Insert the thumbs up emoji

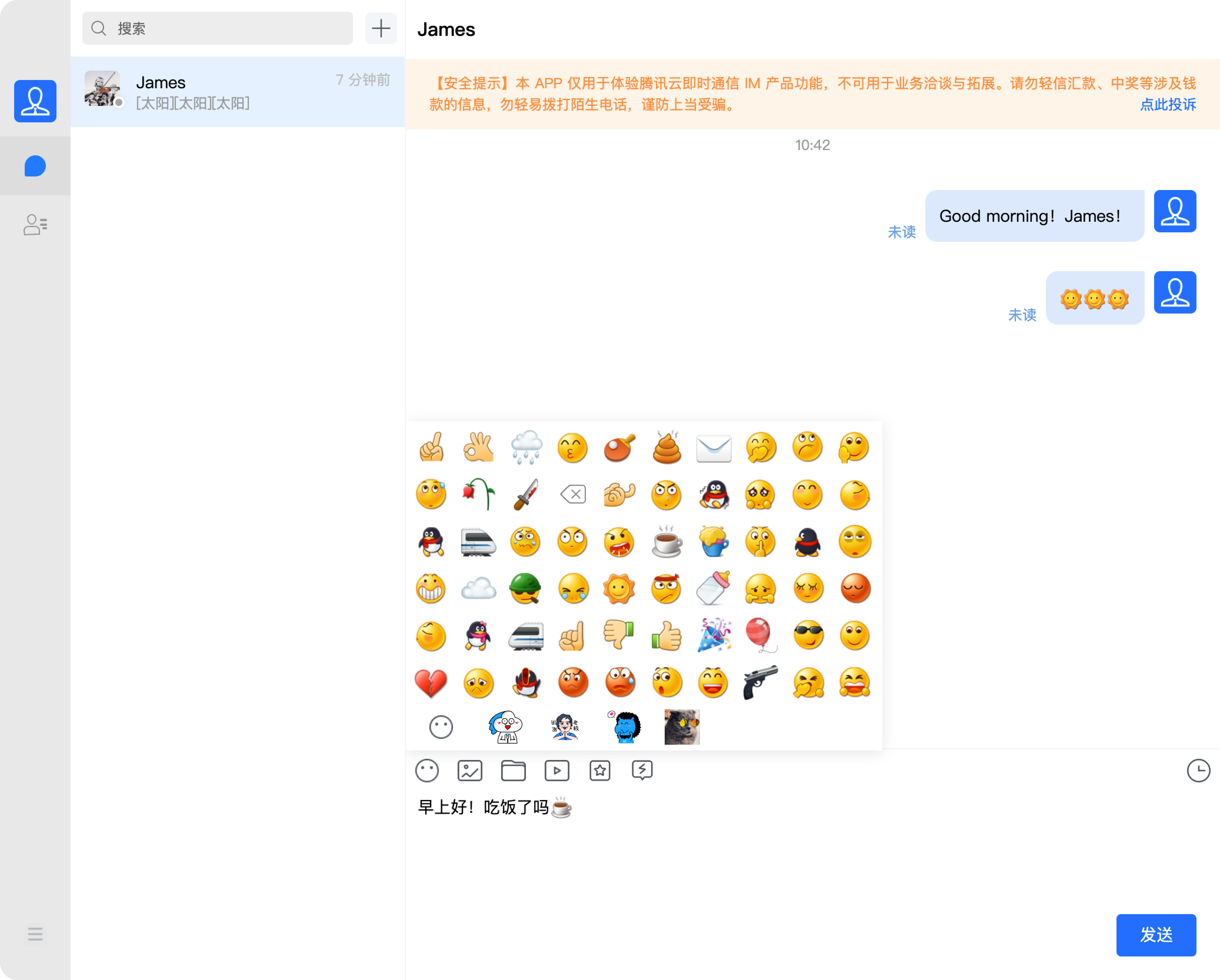click(666, 636)
